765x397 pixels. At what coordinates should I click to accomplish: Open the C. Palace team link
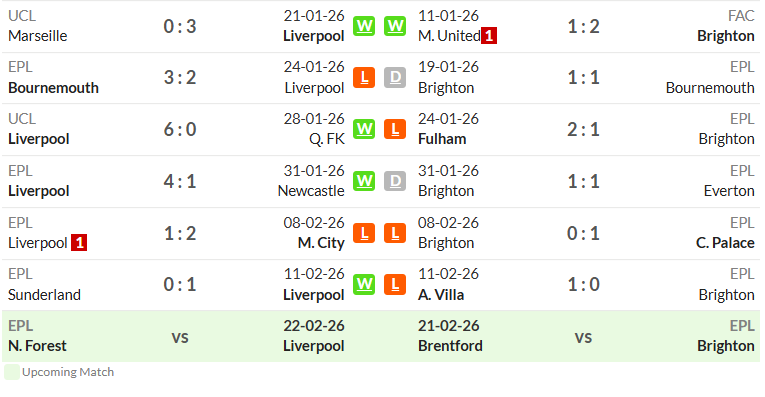point(725,243)
